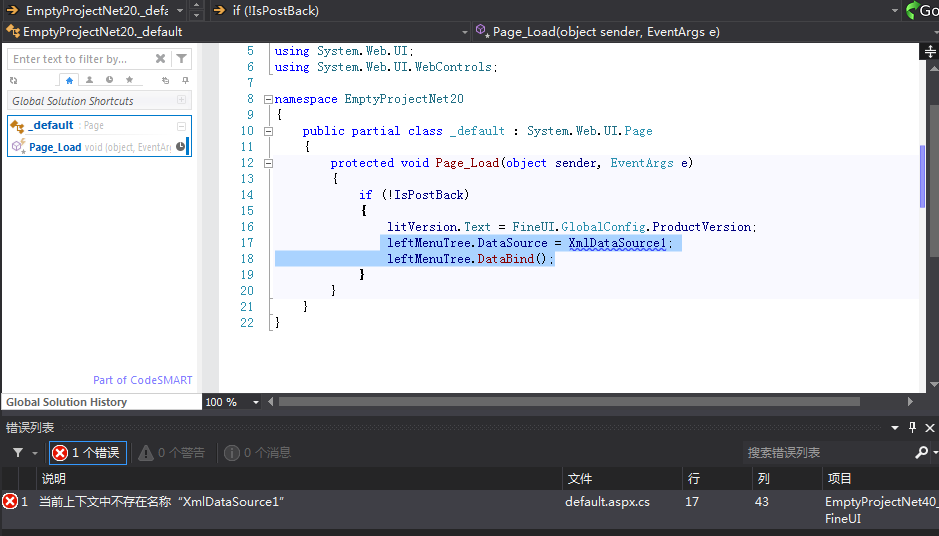Clear the filter text with the X icon

(160, 59)
